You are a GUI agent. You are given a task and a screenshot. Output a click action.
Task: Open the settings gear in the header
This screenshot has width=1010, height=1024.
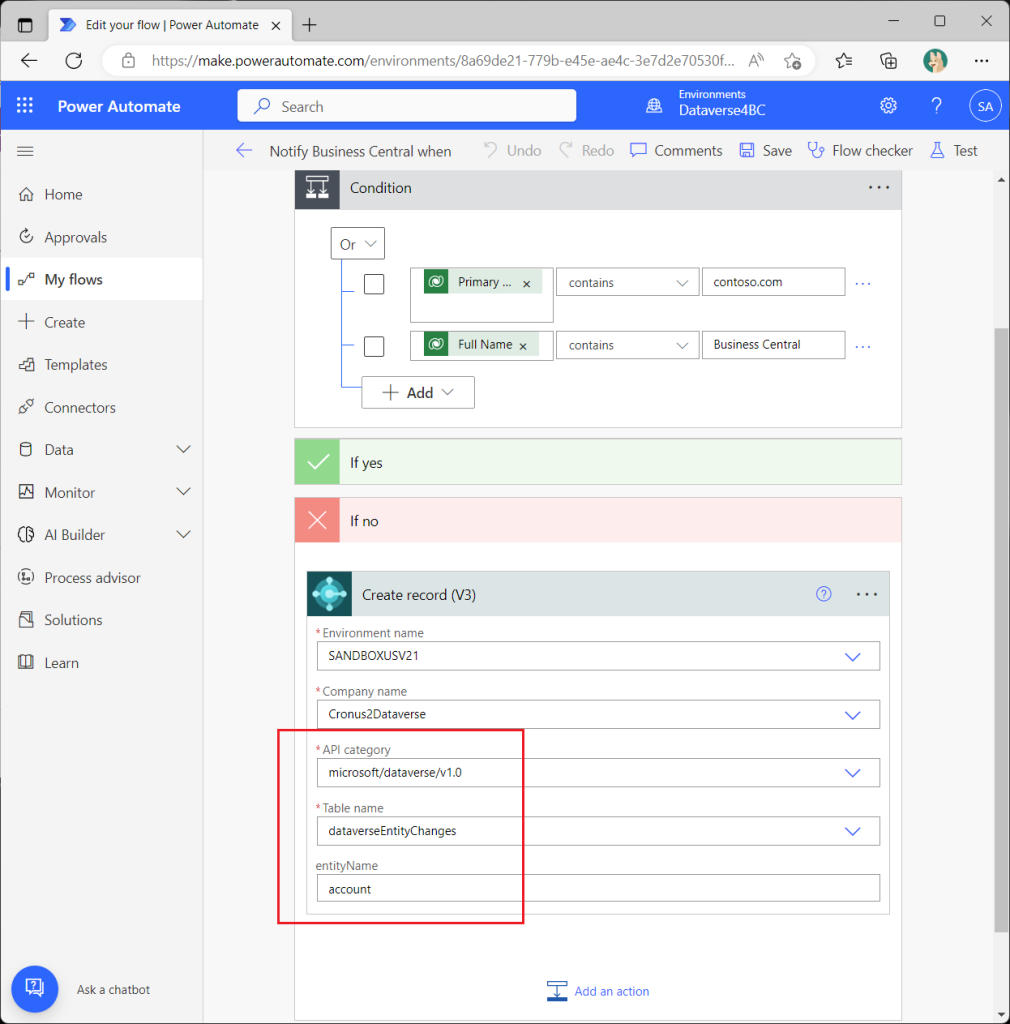(x=888, y=106)
